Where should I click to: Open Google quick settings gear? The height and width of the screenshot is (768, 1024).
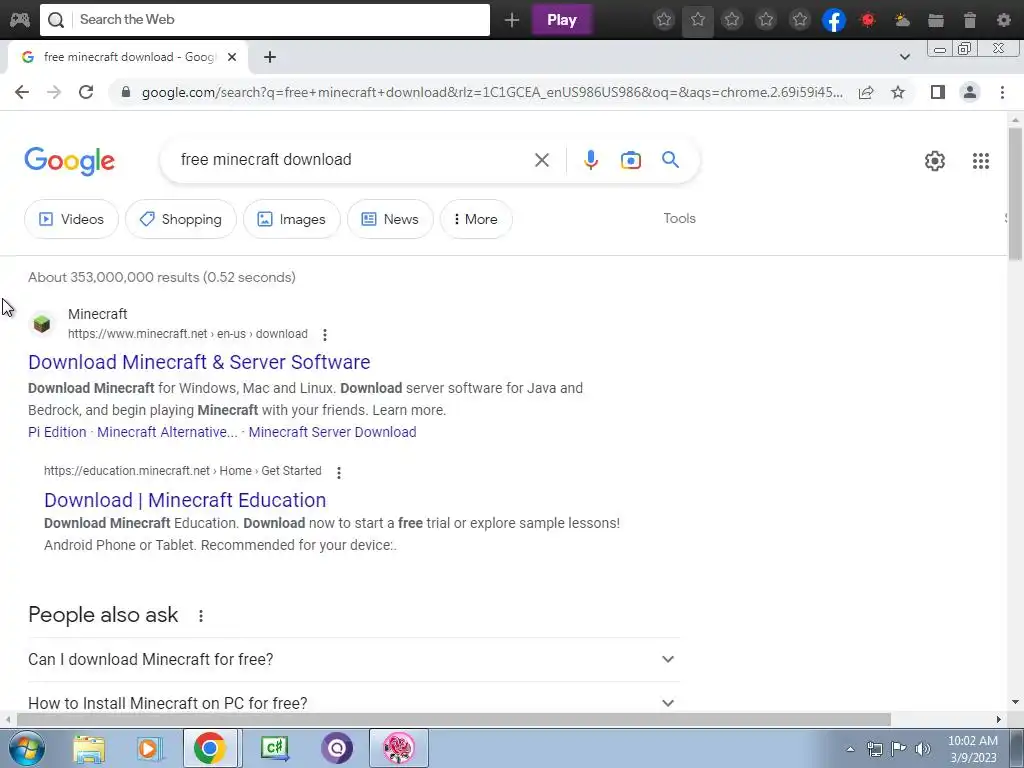[935, 161]
